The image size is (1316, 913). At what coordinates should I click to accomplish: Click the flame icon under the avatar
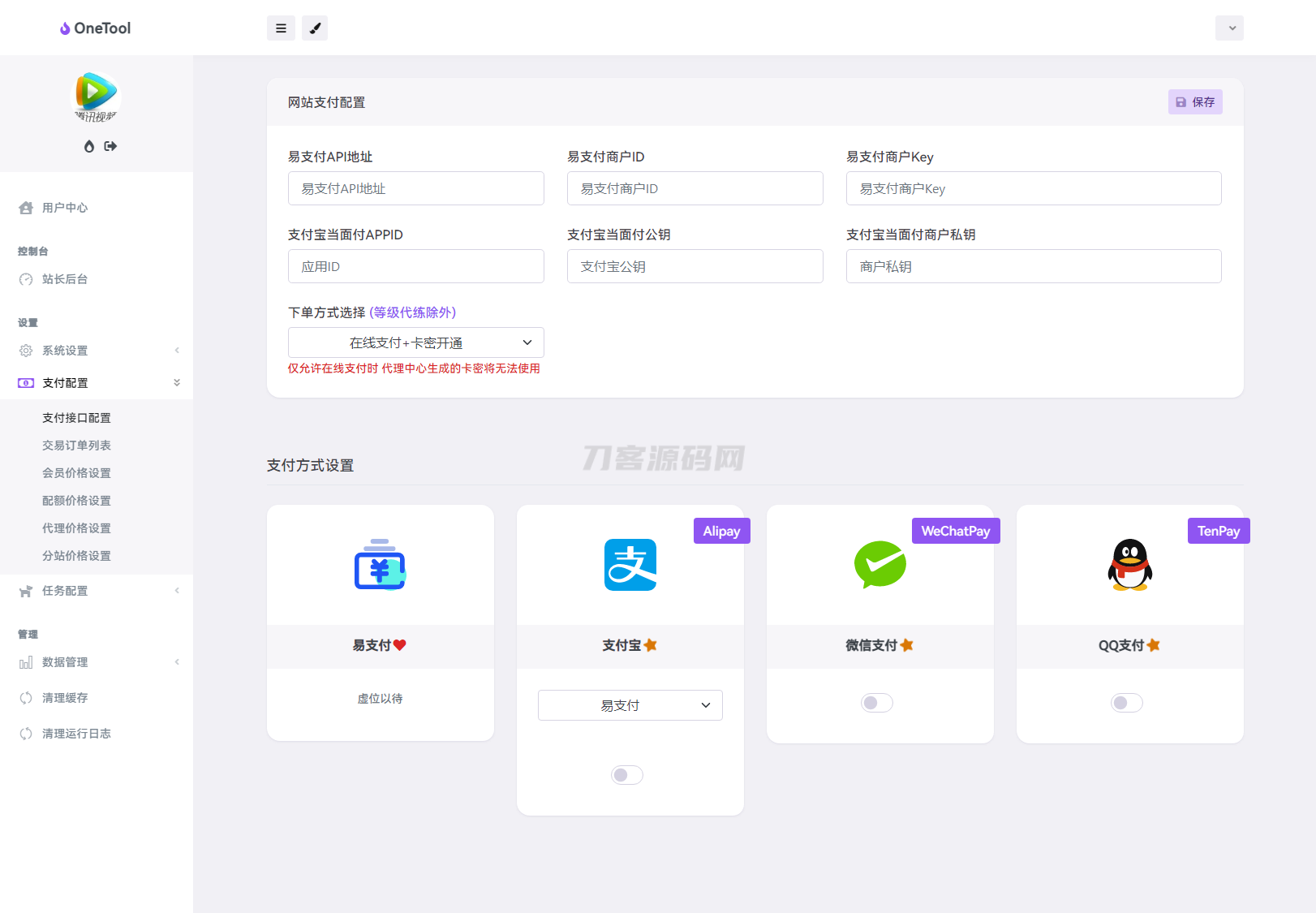[x=89, y=146]
